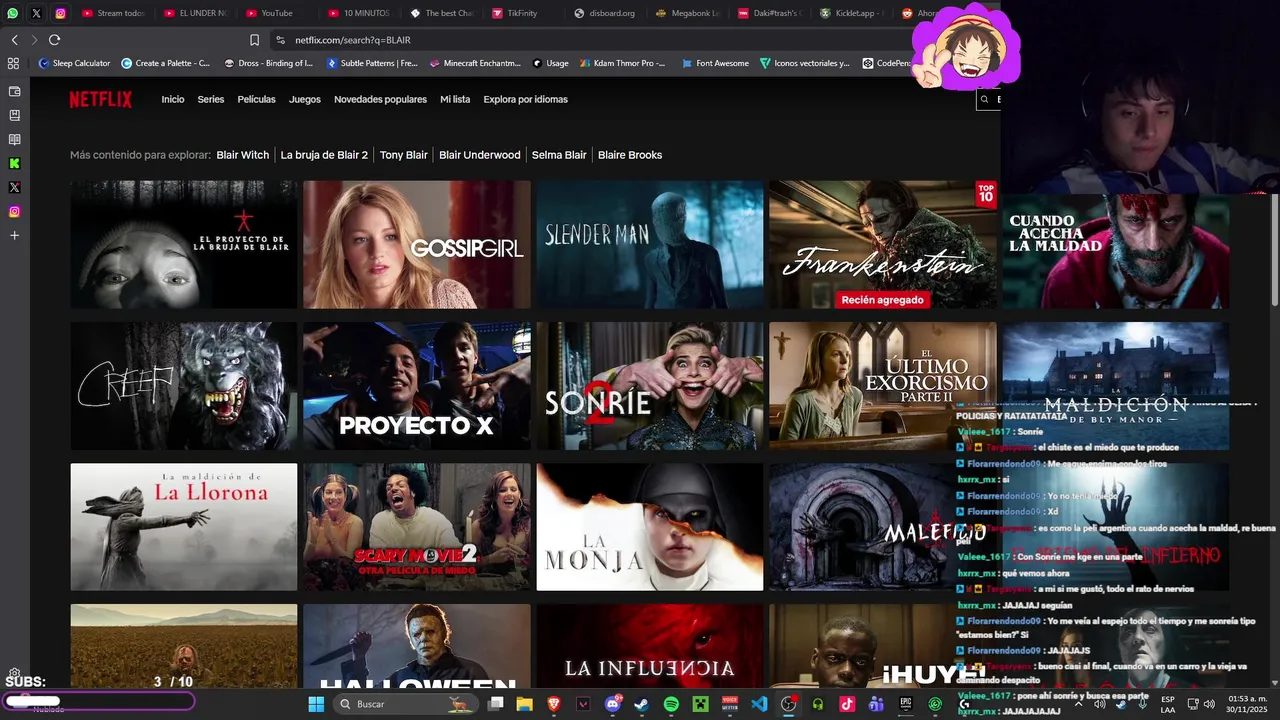Open La Influencia title card

coord(650,647)
